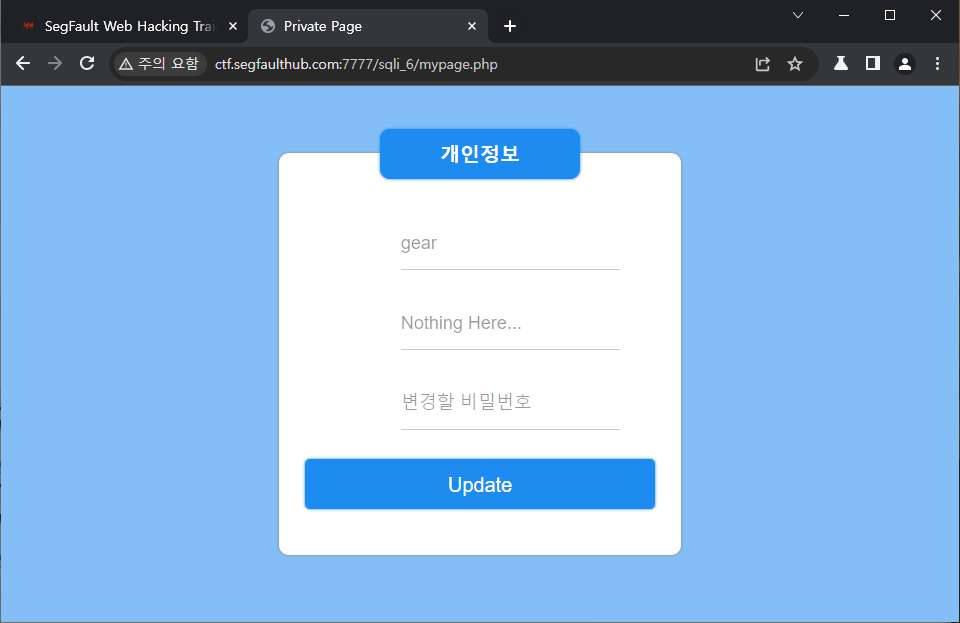Close the SegFault Web Hacking tab
The width and height of the screenshot is (960, 623).
(233, 26)
